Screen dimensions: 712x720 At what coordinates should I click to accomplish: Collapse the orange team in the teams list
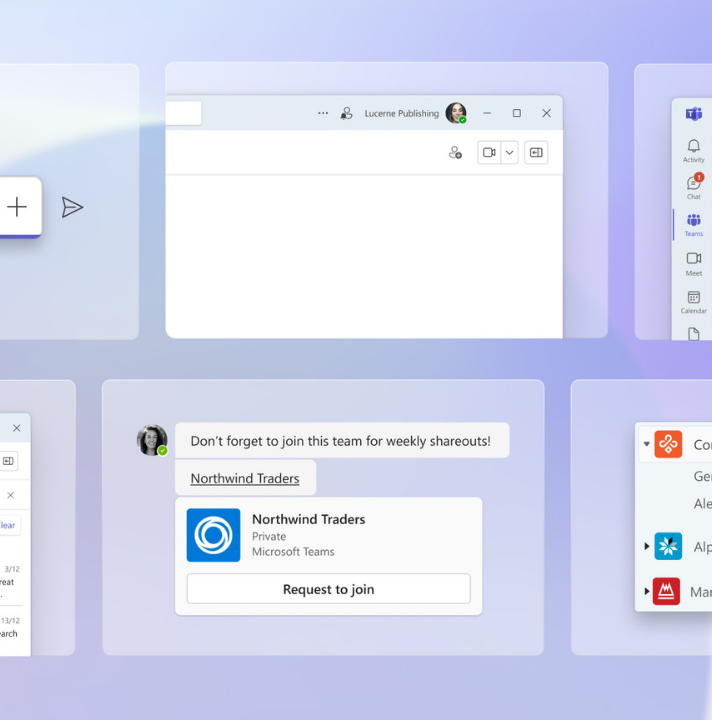[646, 444]
